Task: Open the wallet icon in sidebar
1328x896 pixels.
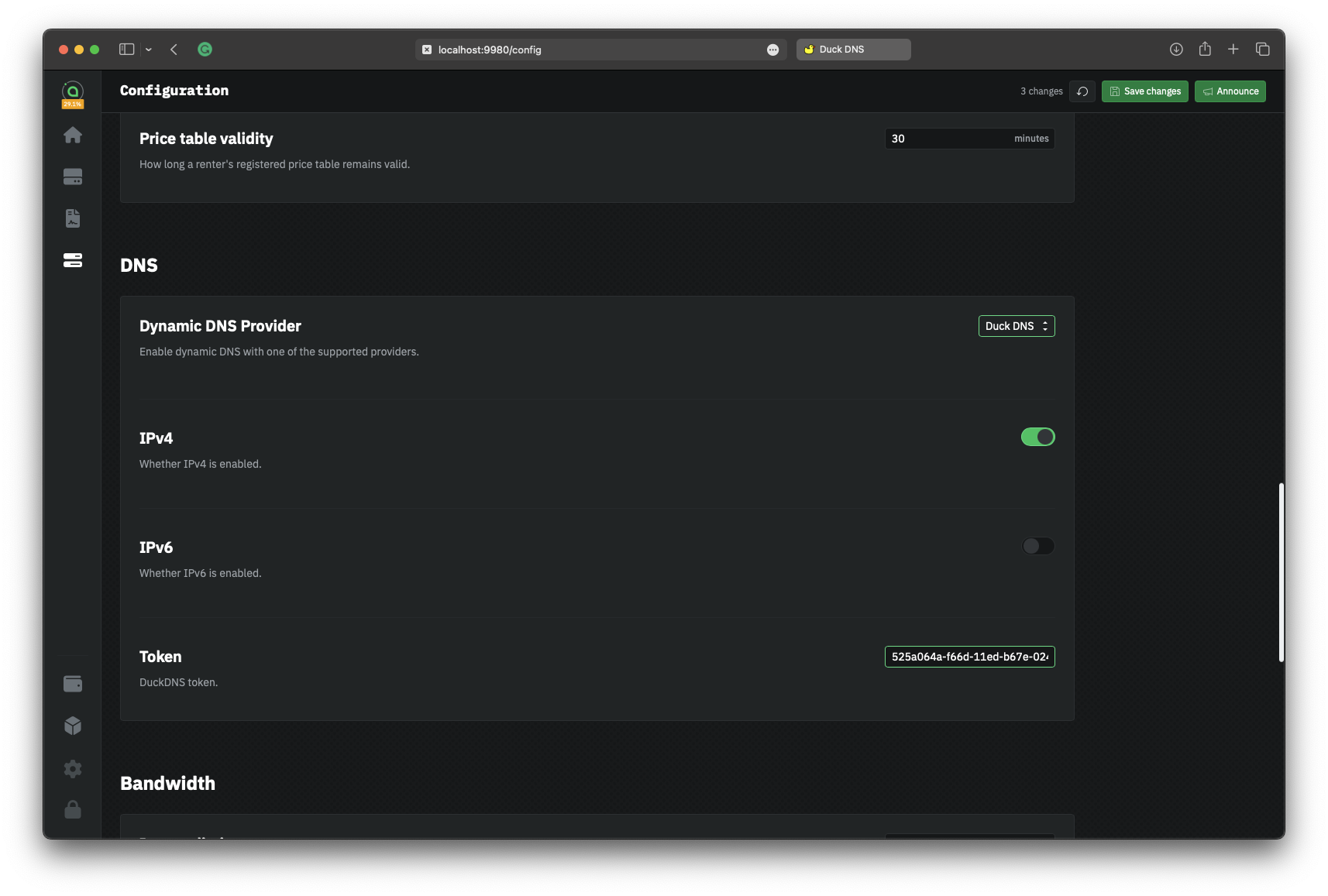Action: pos(73,684)
